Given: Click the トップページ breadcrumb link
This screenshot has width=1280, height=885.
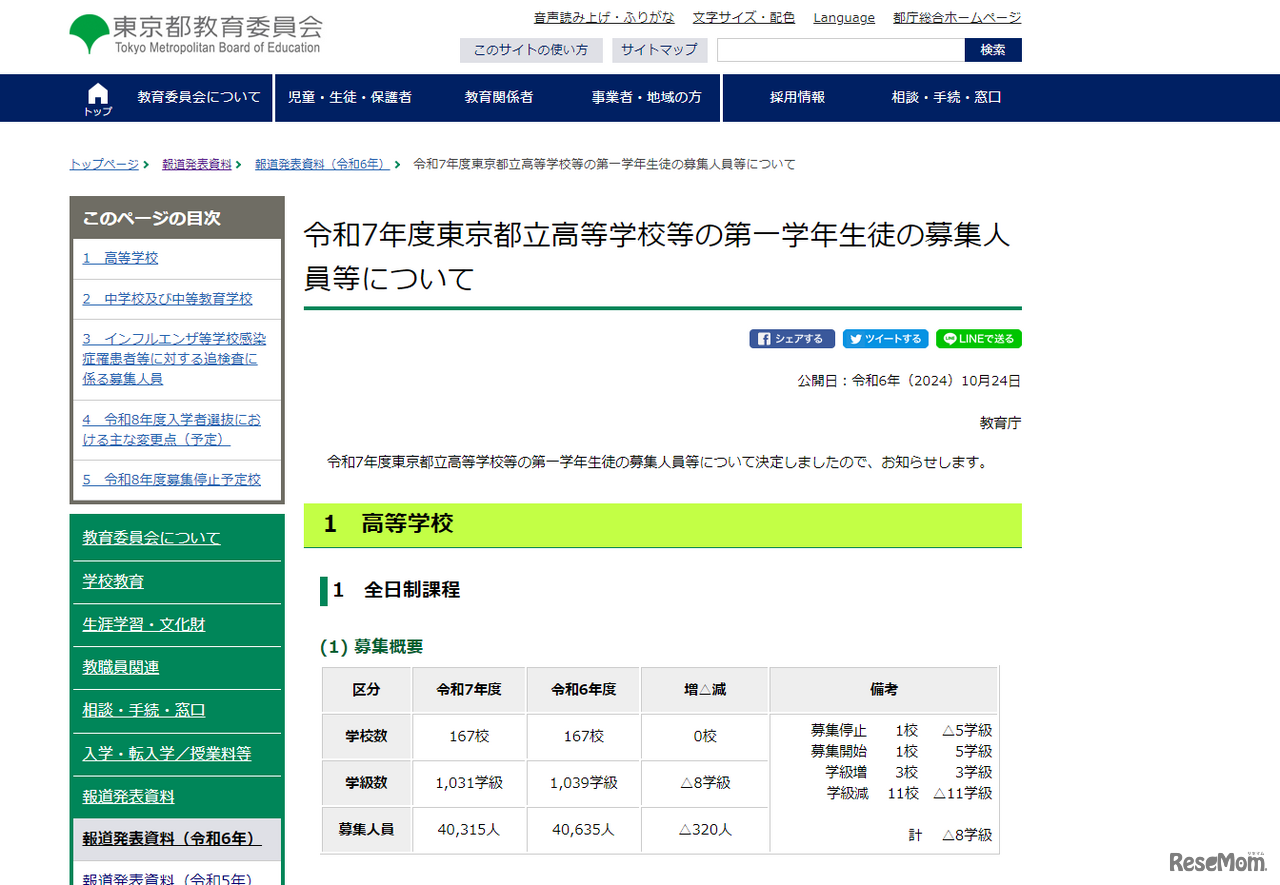Looking at the screenshot, I should pyautogui.click(x=103, y=163).
